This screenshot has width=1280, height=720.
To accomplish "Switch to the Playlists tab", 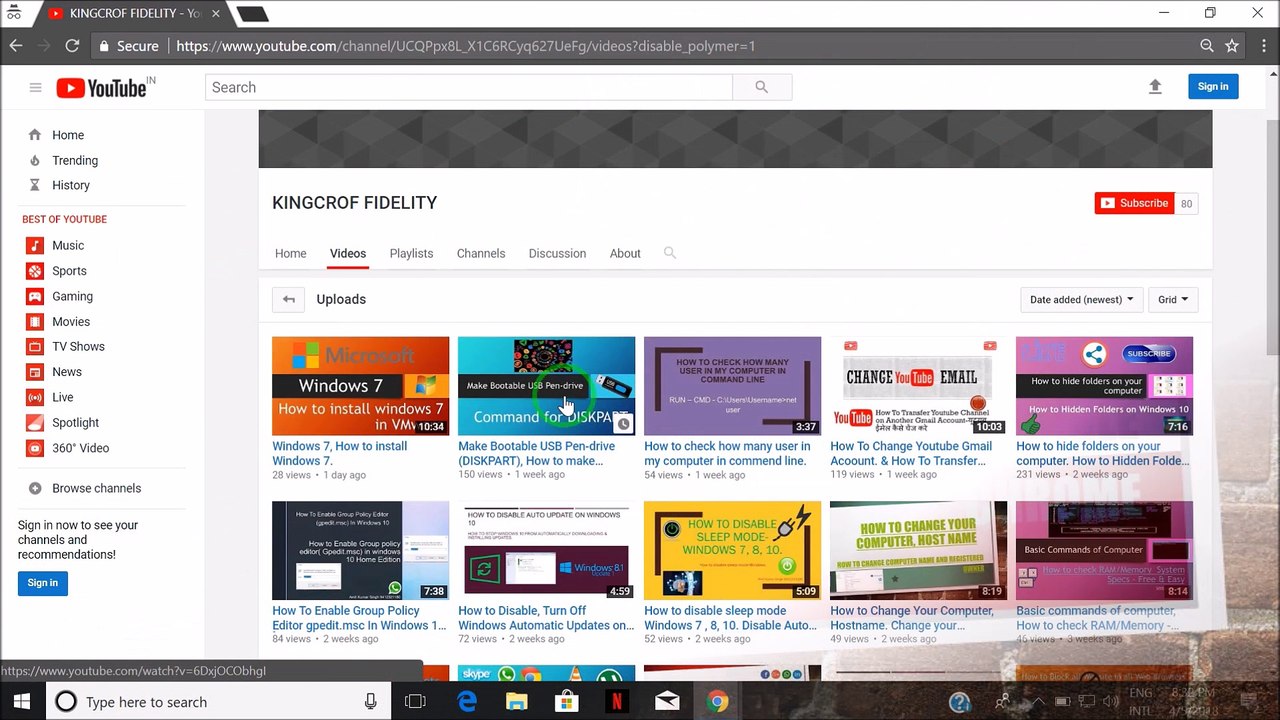I will point(411,253).
